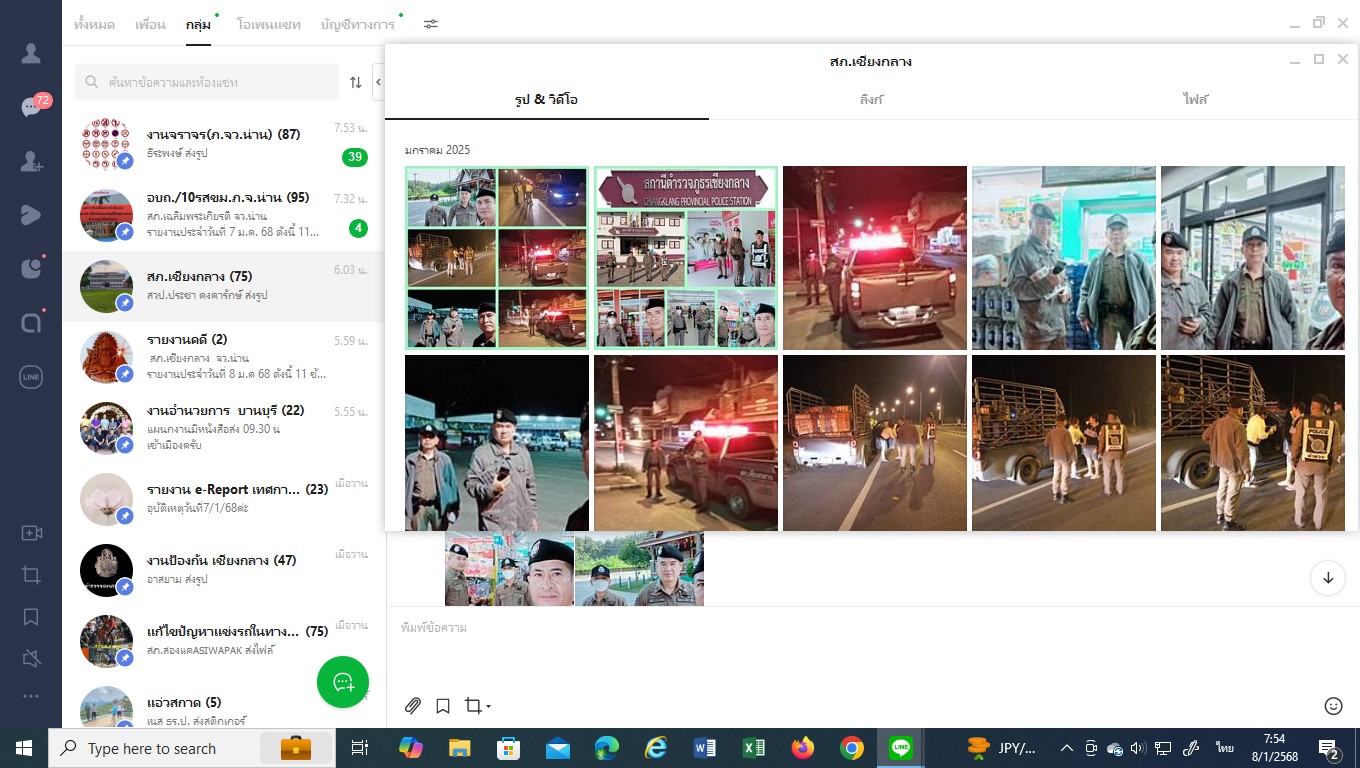Toggle notifications mute icon in sidebar
The width and height of the screenshot is (1360, 768).
coord(31,658)
